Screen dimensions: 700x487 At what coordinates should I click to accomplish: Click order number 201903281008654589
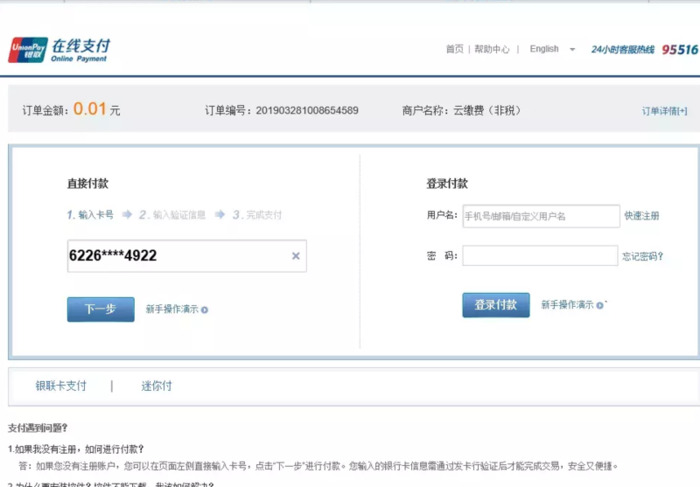click(x=307, y=110)
